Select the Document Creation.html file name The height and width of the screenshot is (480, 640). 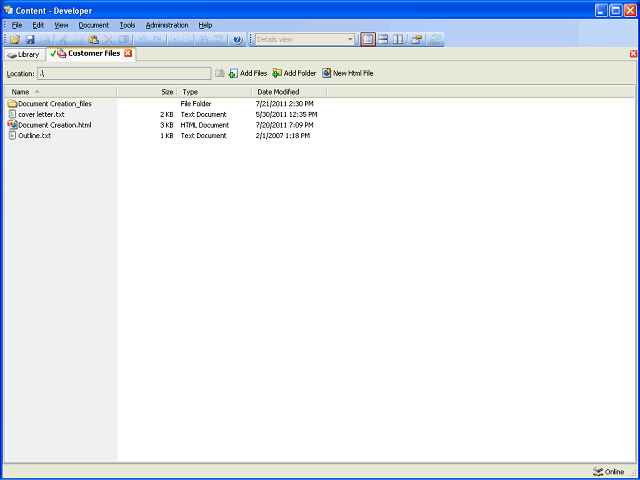coord(55,125)
